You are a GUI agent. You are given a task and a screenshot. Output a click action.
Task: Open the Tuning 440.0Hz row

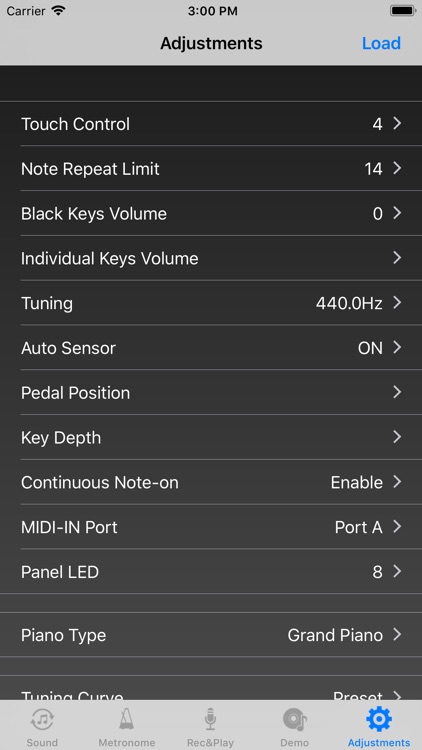[x=211, y=303]
